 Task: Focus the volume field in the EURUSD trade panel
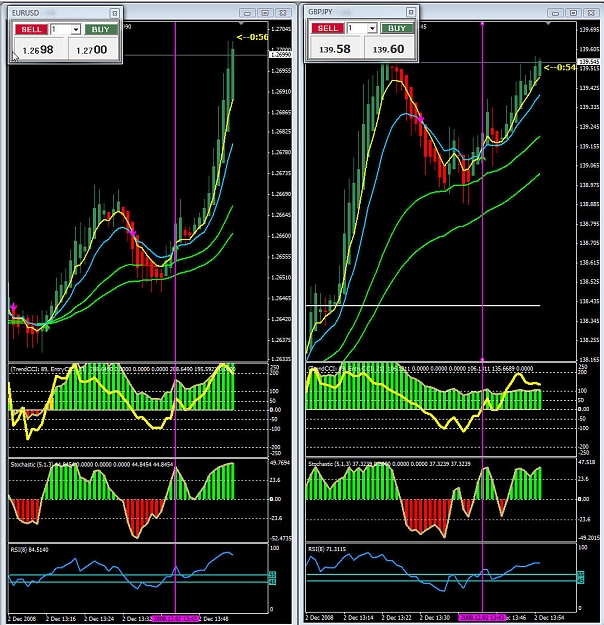(61, 29)
